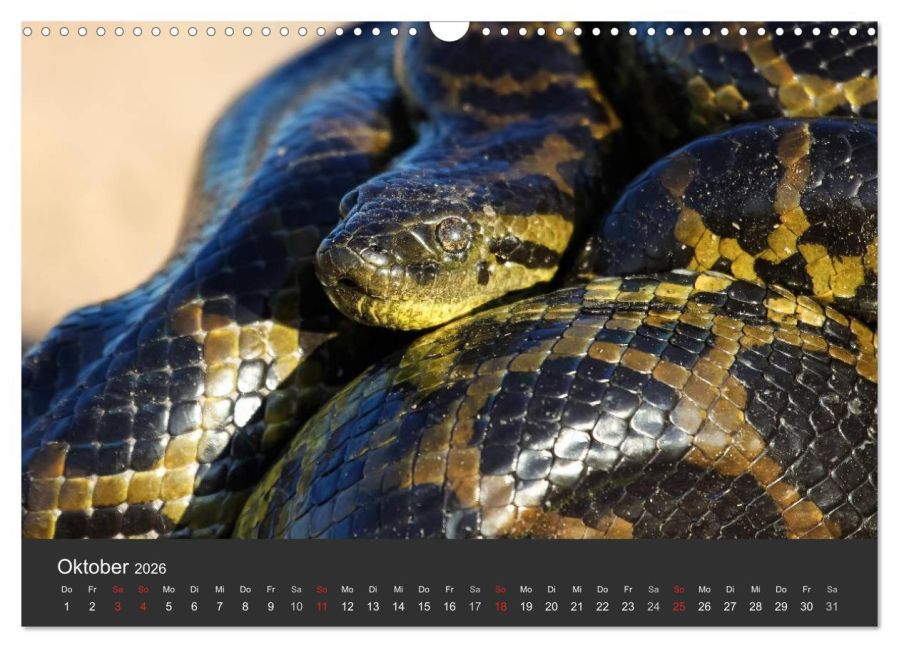899x648 pixels.
Task: Click the Mi weekday label above 7
Action: coord(220,590)
